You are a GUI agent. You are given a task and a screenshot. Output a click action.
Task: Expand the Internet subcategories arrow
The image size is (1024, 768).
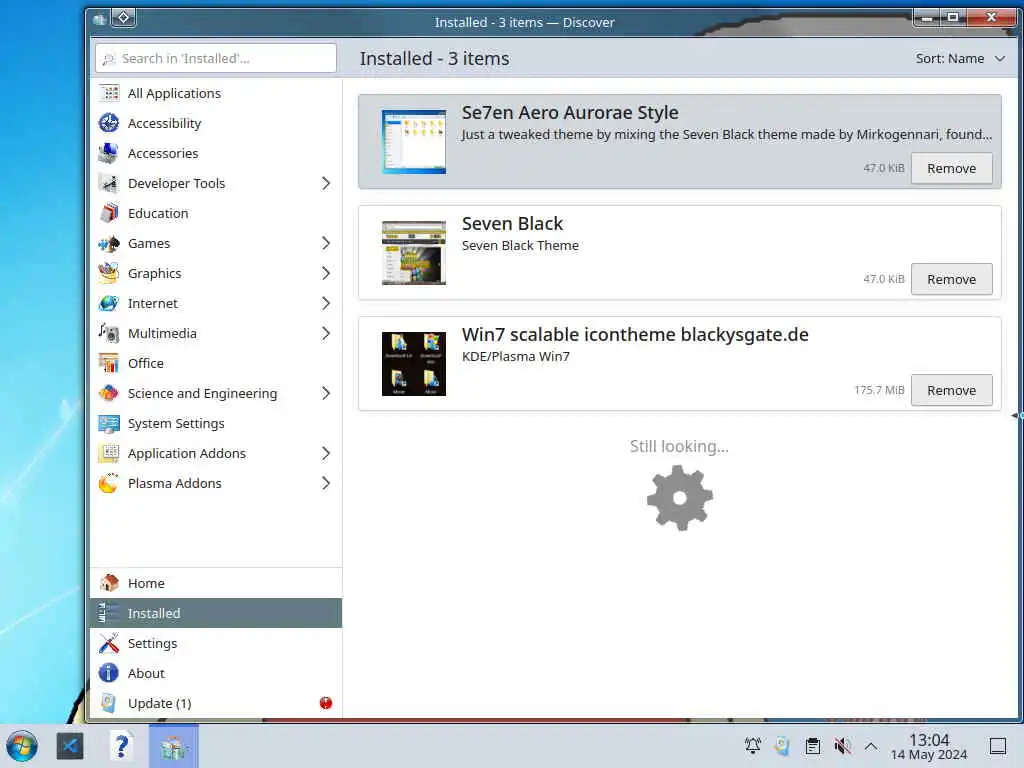click(x=326, y=304)
